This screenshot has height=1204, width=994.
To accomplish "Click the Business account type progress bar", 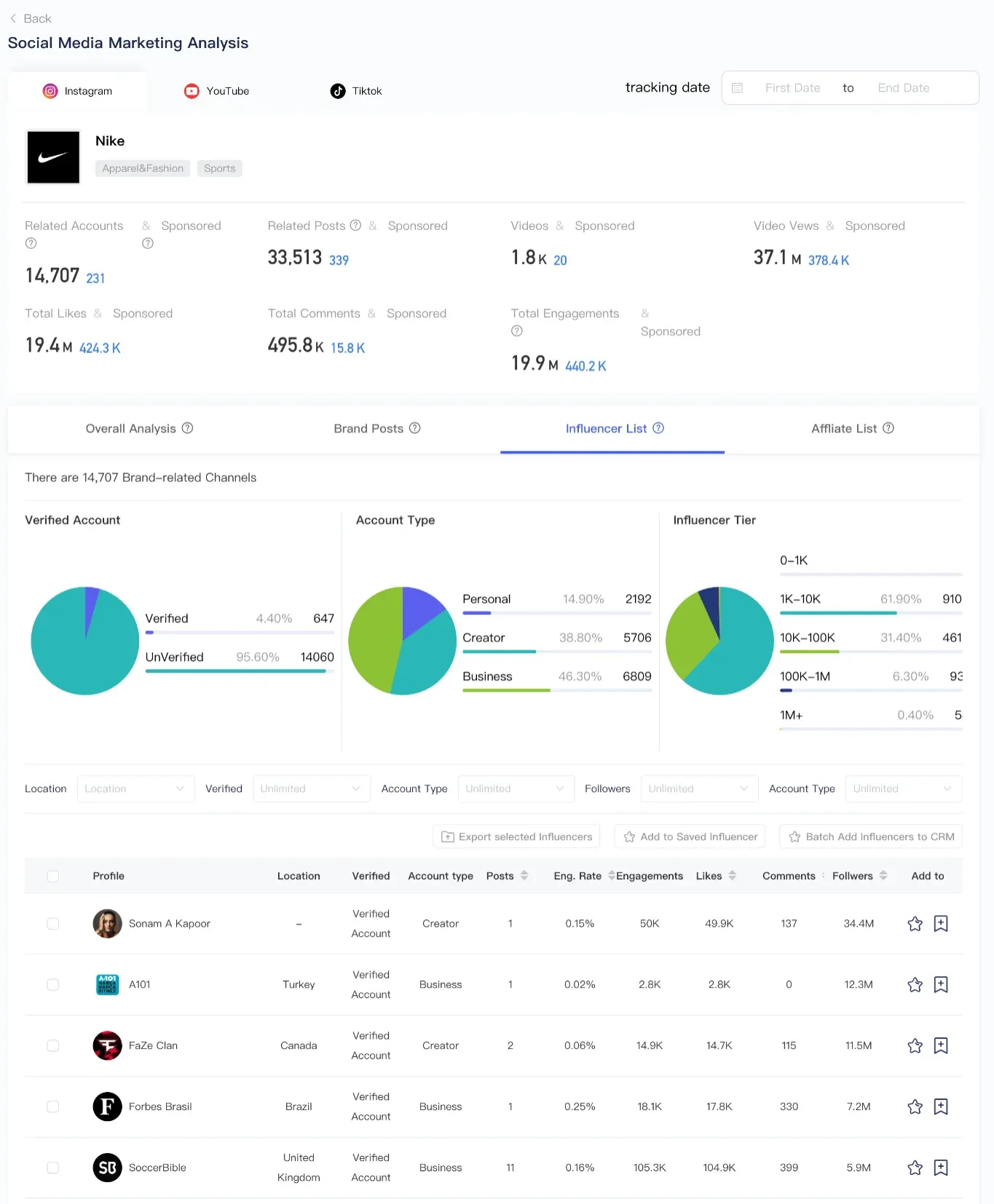I will [557, 690].
